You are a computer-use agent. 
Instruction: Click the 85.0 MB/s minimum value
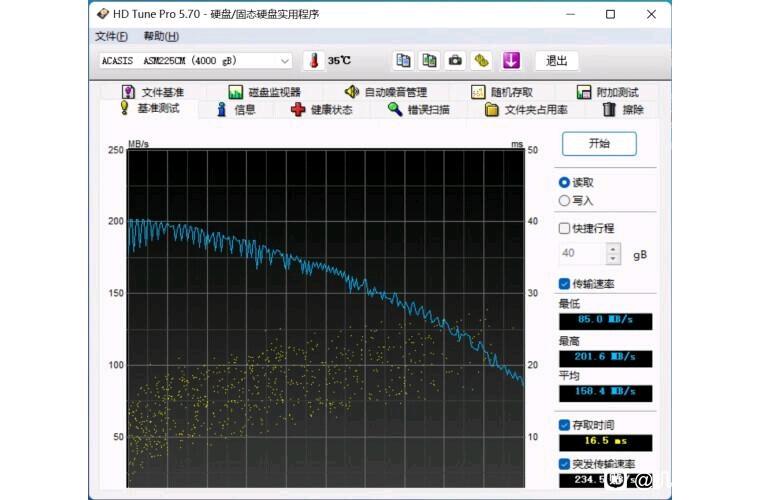605,320
